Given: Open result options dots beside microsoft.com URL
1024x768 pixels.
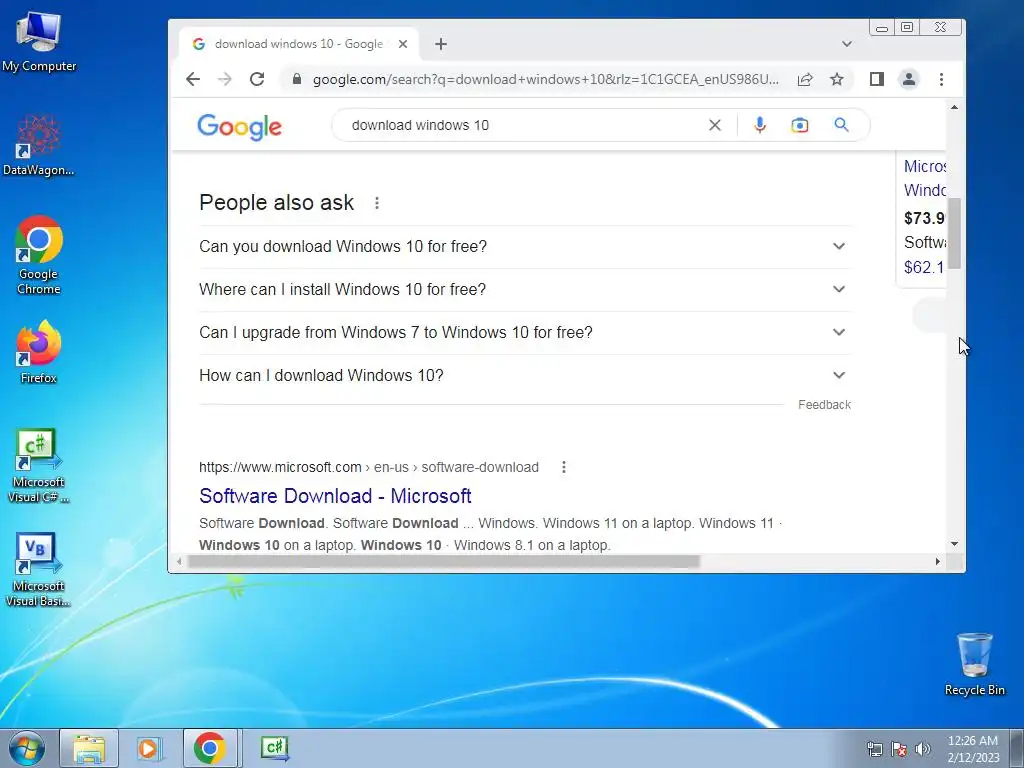Looking at the screenshot, I should click(x=564, y=467).
